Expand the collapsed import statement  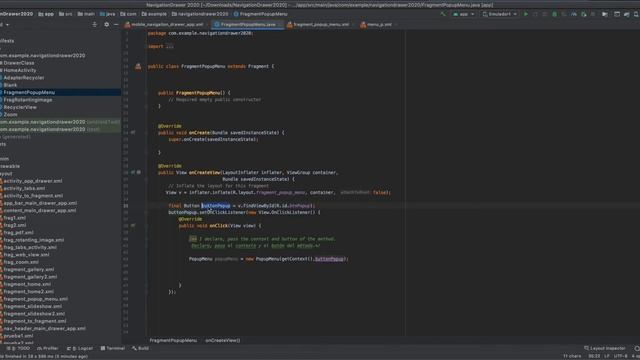click(x=169, y=46)
